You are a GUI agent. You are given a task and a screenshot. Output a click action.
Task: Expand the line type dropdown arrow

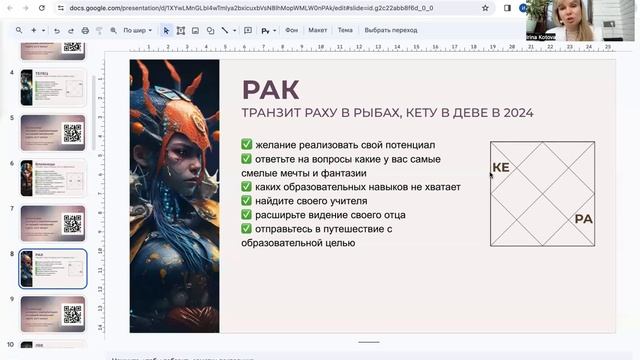pos(234,30)
